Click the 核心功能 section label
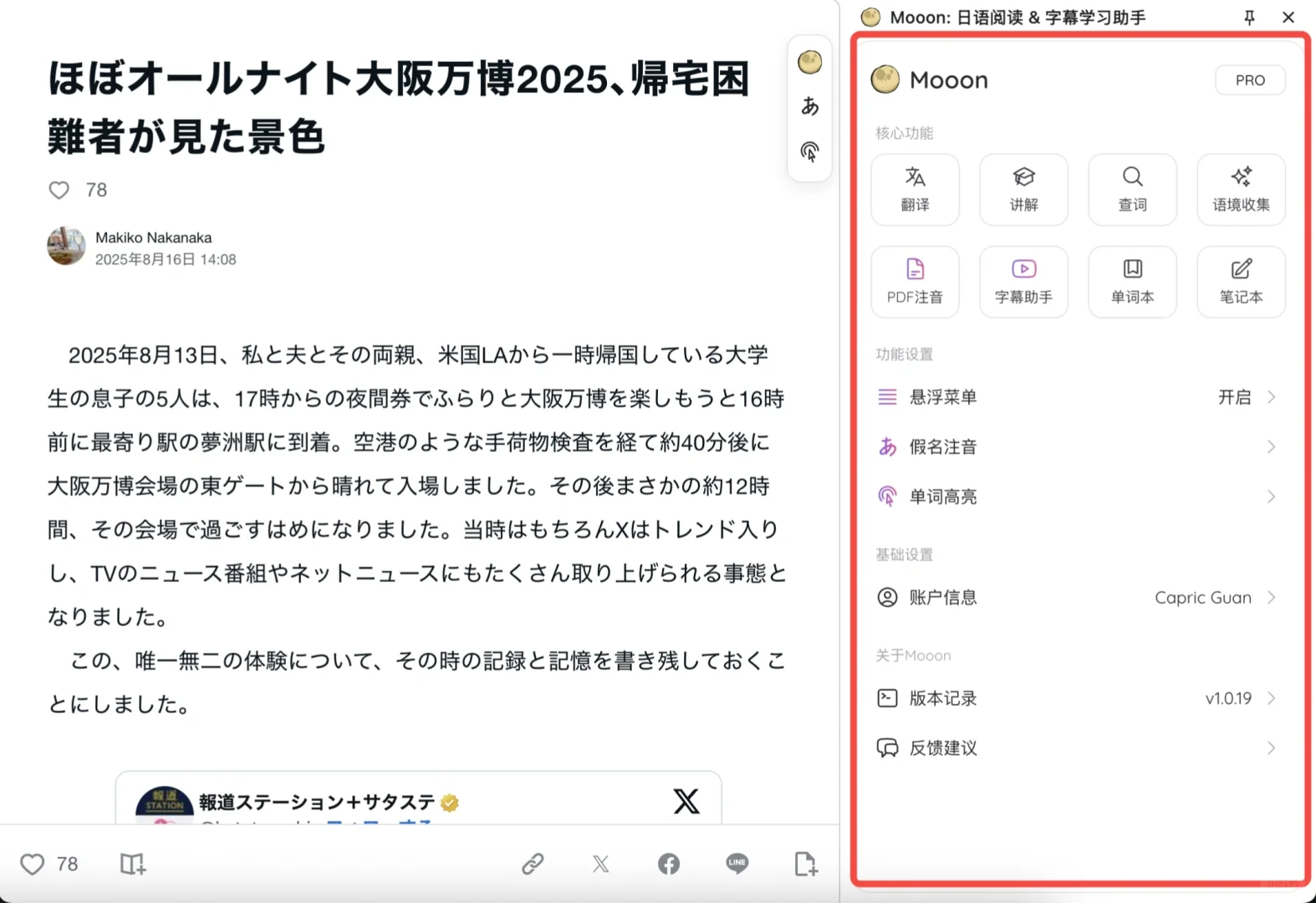Viewport: 1316px width, 903px height. click(x=904, y=133)
